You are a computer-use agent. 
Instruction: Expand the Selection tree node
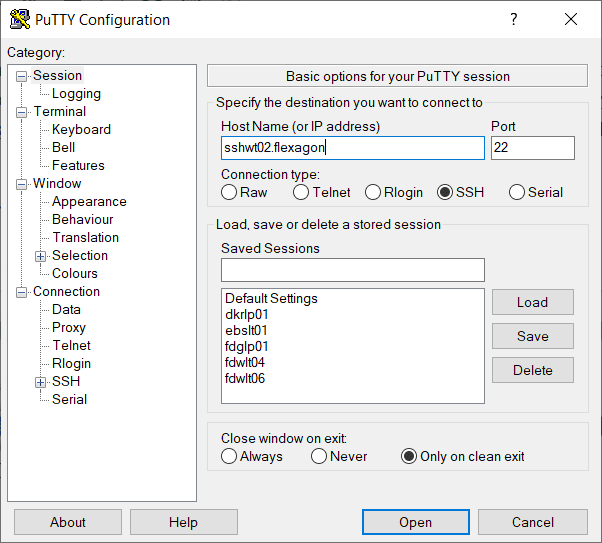point(40,256)
